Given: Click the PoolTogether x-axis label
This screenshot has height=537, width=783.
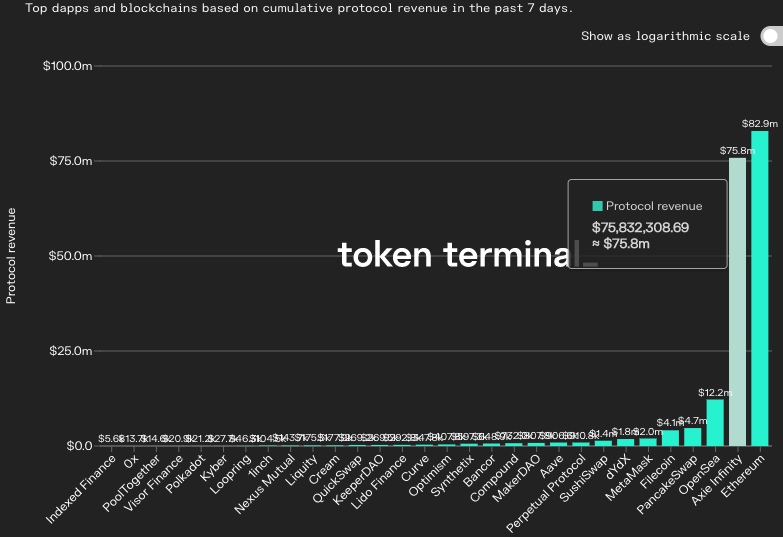Looking at the screenshot, I should pyautogui.click(x=131, y=483).
